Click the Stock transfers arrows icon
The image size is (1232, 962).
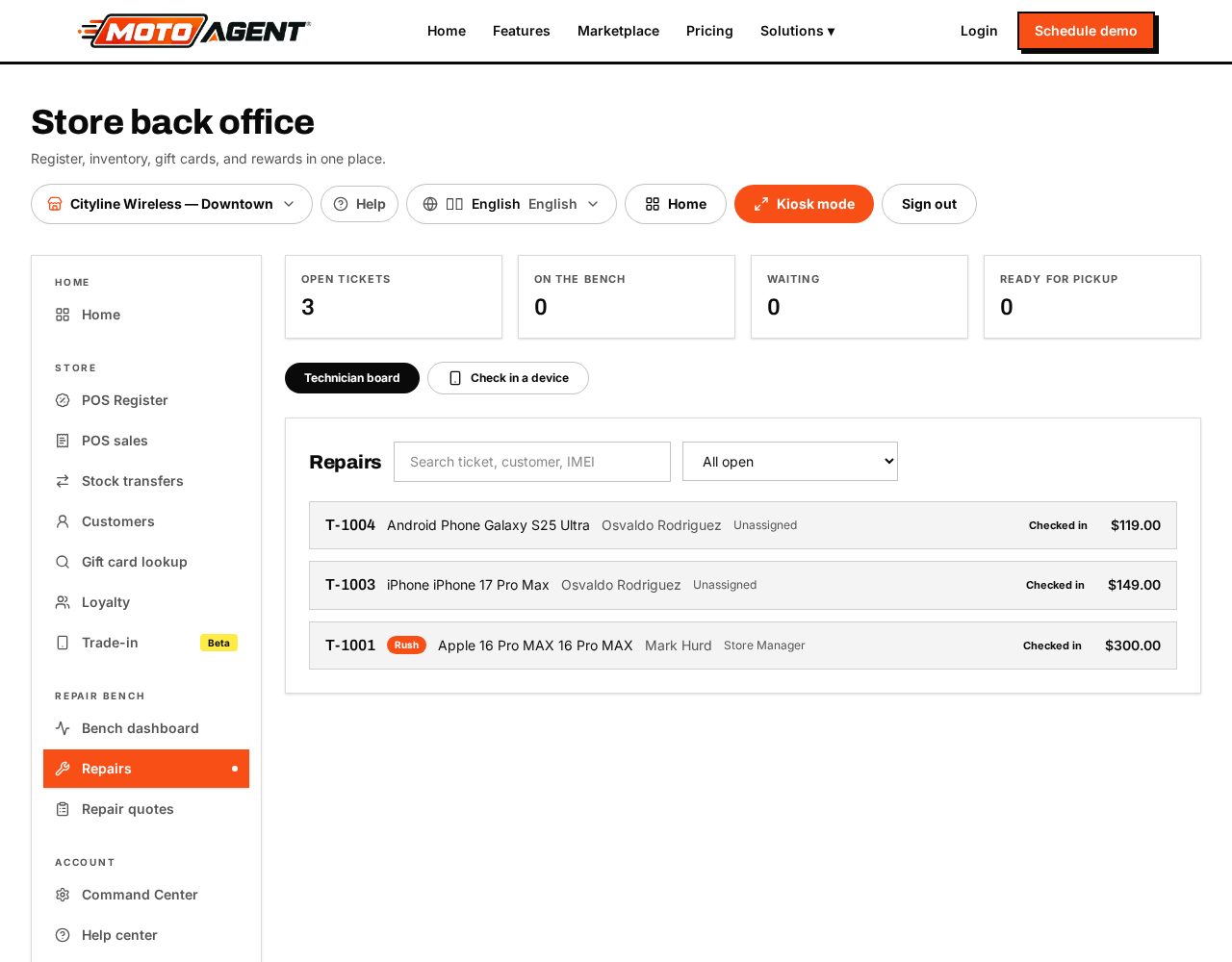click(x=63, y=481)
